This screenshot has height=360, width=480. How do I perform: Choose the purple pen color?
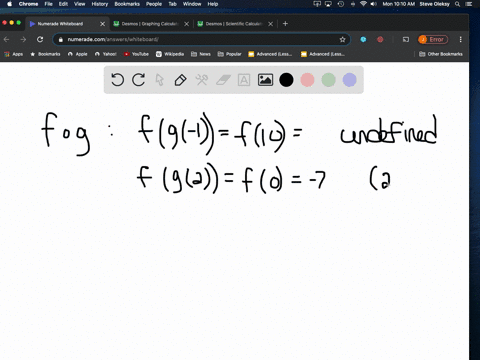349,80
